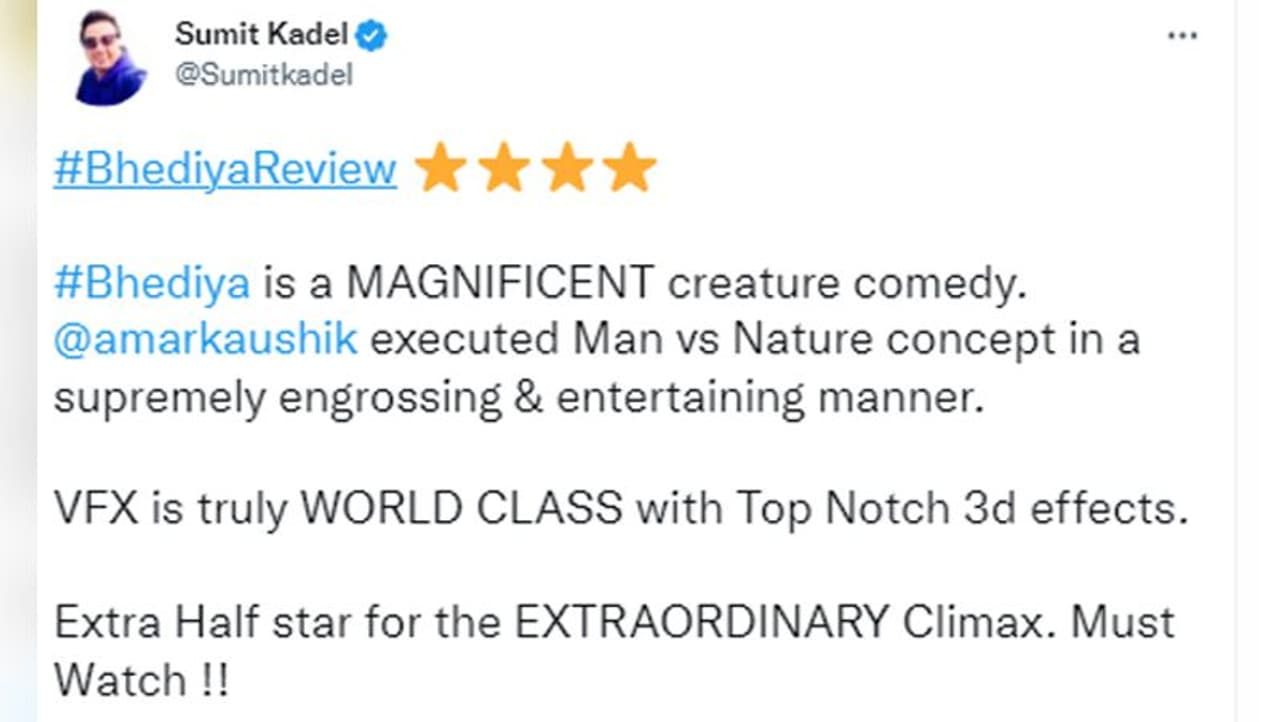Click the words "creature comedy"

[x=847, y=284]
